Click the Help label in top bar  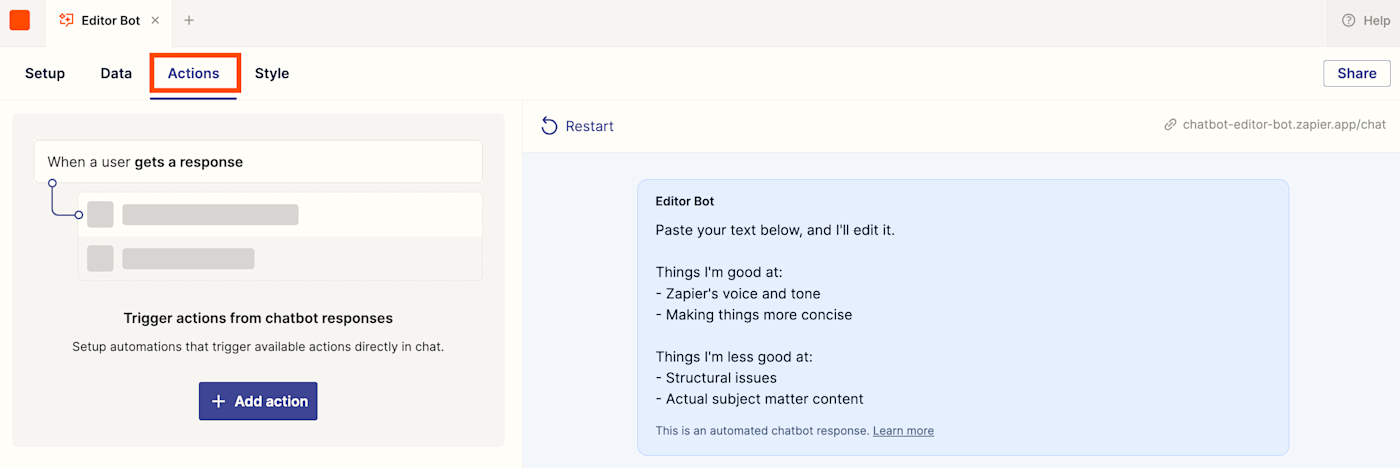(x=1377, y=20)
